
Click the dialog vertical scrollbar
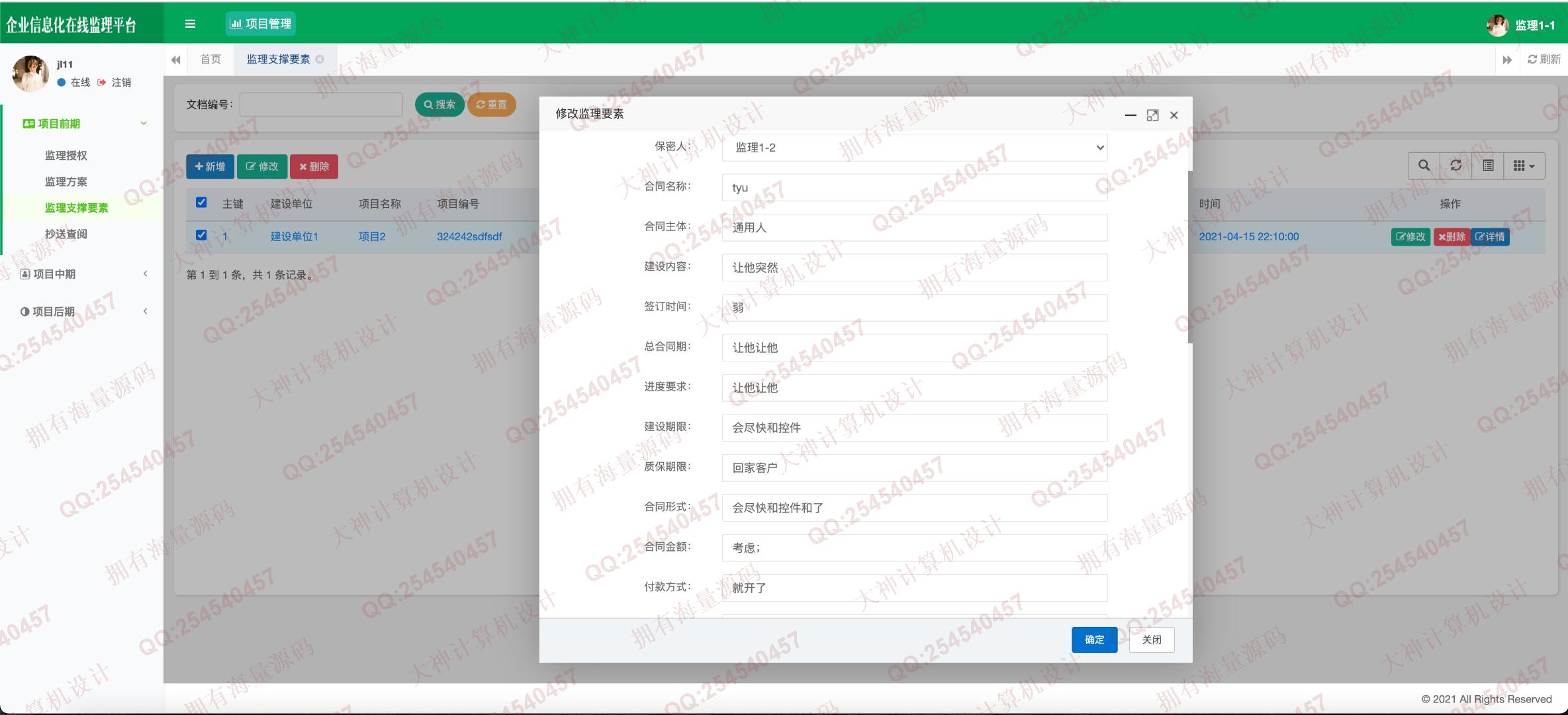click(x=1189, y=257)
